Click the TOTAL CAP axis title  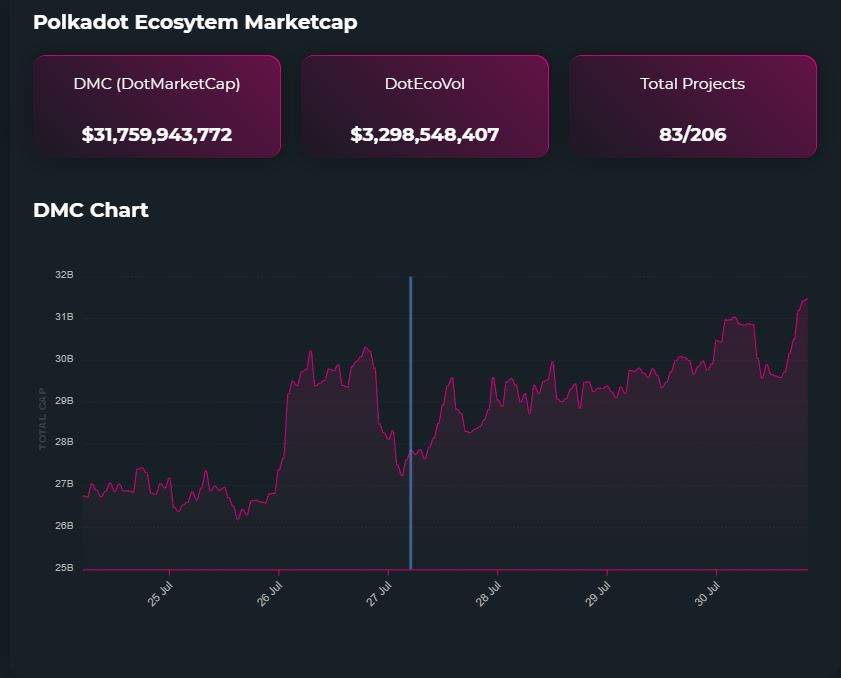pos(42,418)
